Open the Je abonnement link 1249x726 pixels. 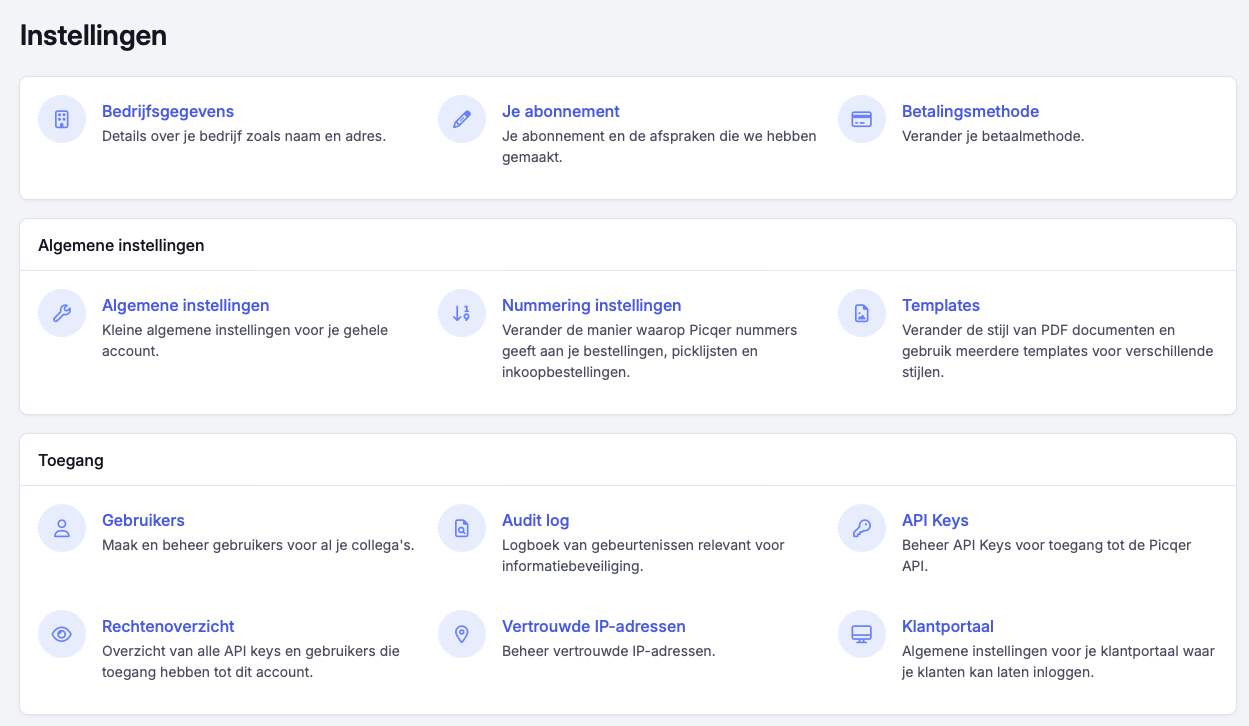tap(560, 111)
